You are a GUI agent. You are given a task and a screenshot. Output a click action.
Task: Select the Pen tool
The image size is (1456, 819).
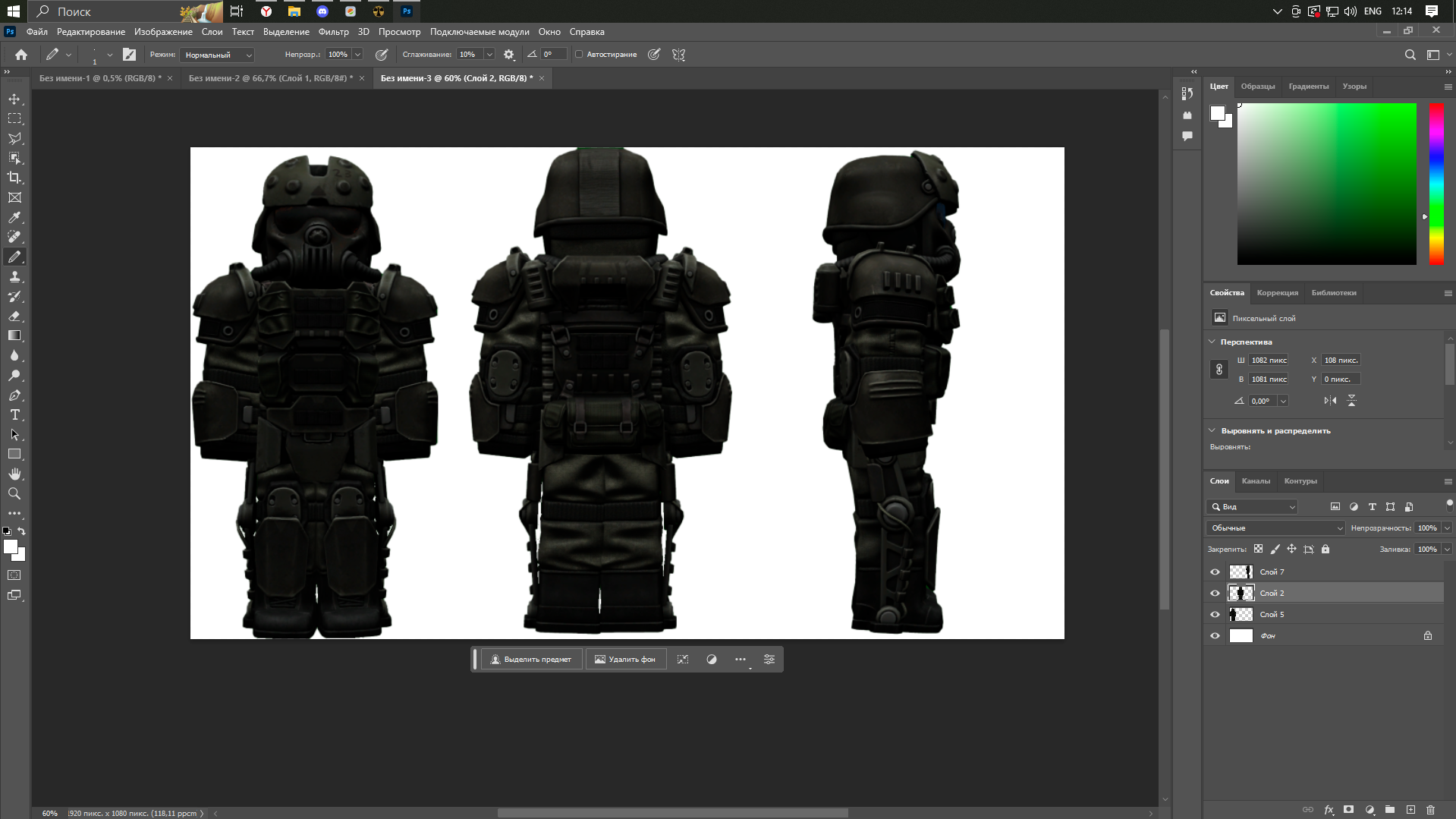click(14, 395)
